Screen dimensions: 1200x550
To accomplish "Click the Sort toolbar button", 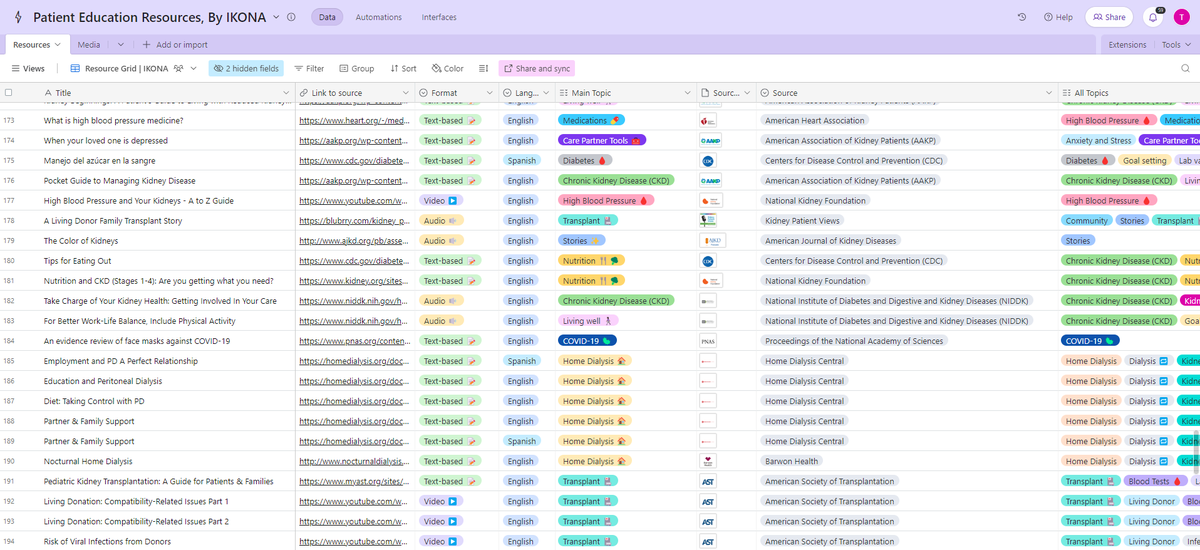I will [403, 68].
